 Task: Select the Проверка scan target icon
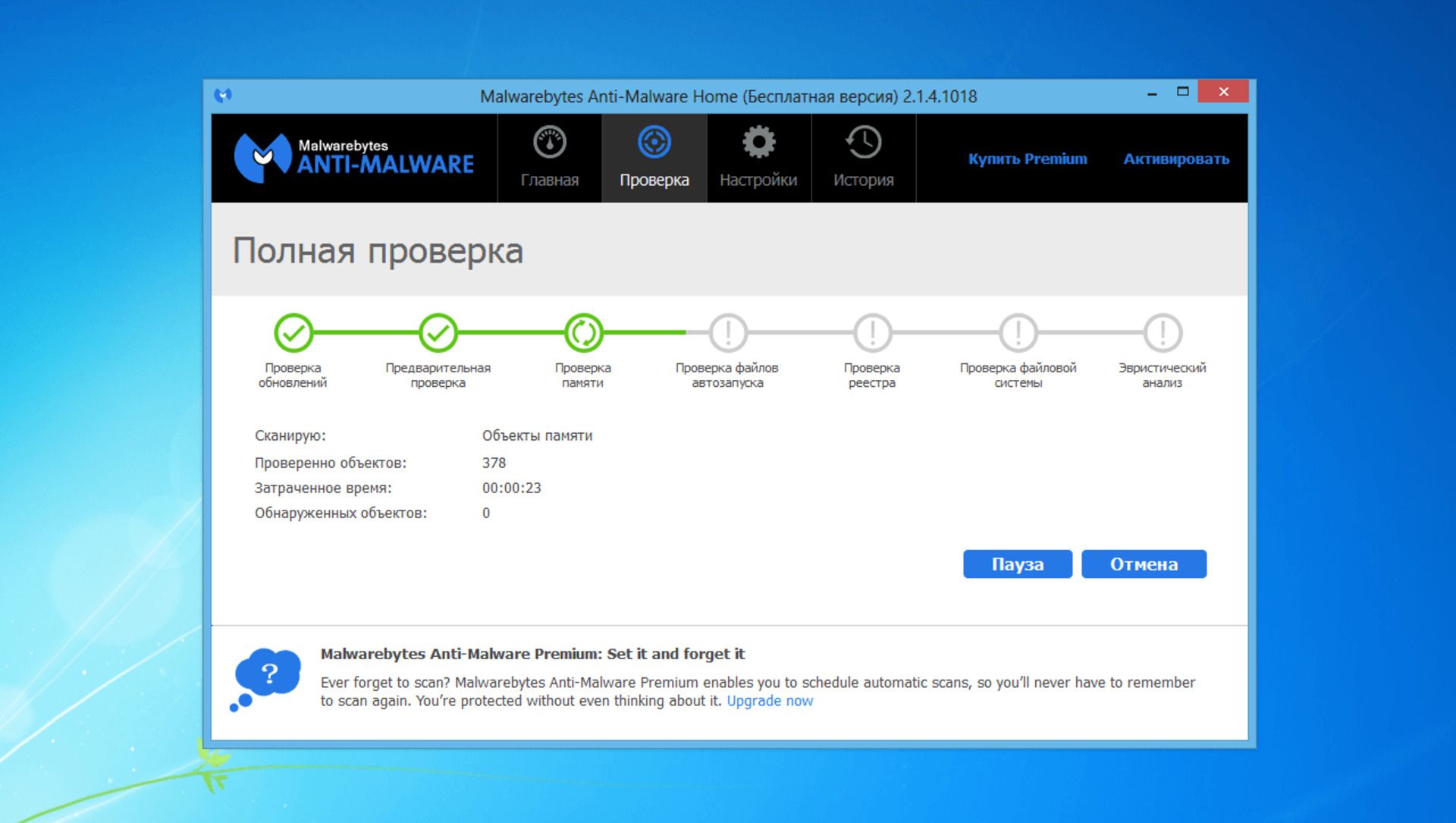pyautogui.click(x=654, y=141)
